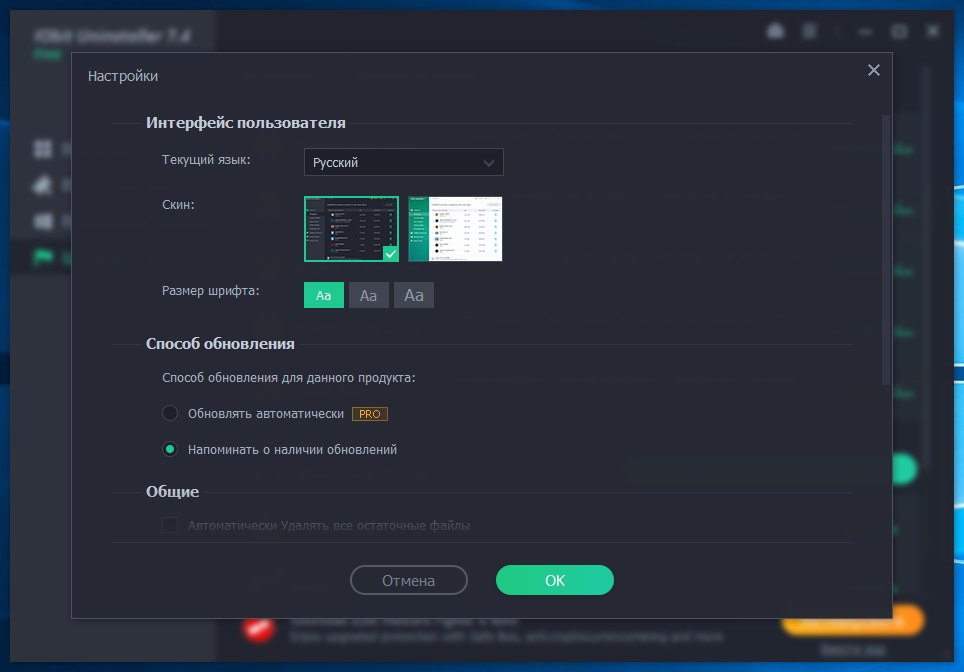Open the hamburger menu icon in title bar

(x=810, y=32)
